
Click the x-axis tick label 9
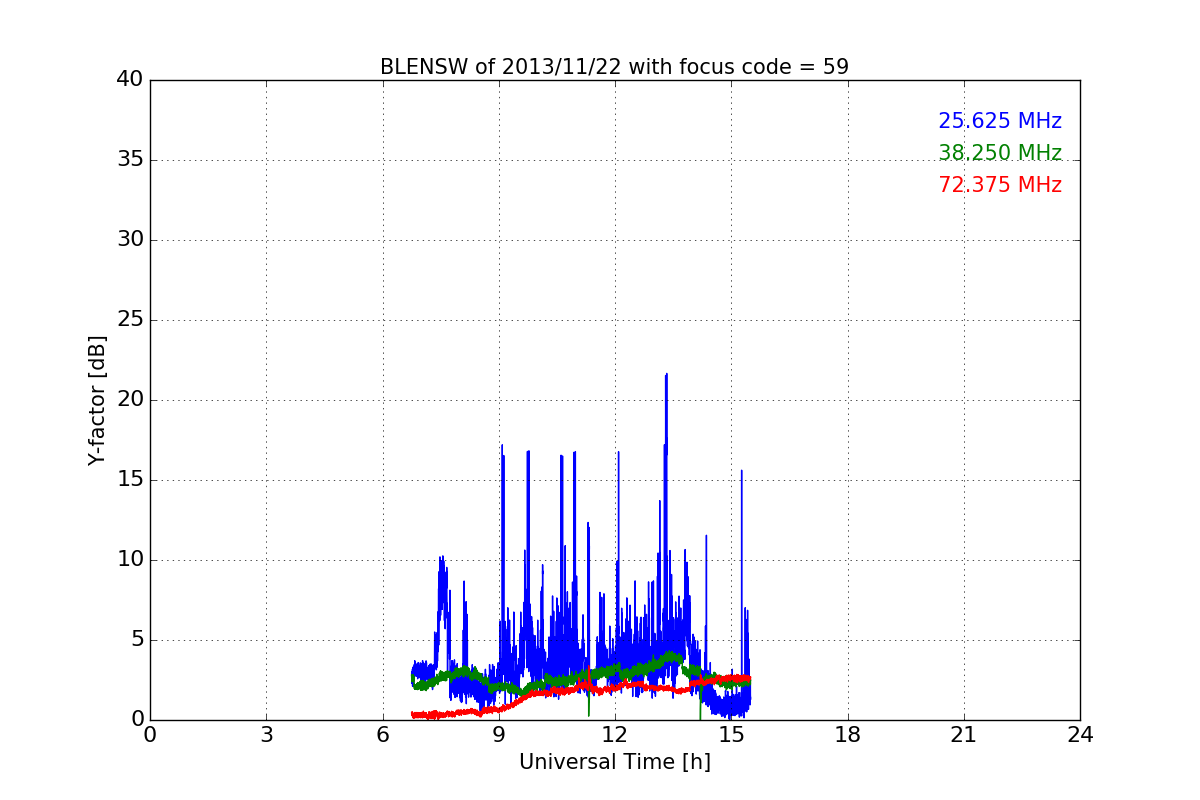click(499, 735)
